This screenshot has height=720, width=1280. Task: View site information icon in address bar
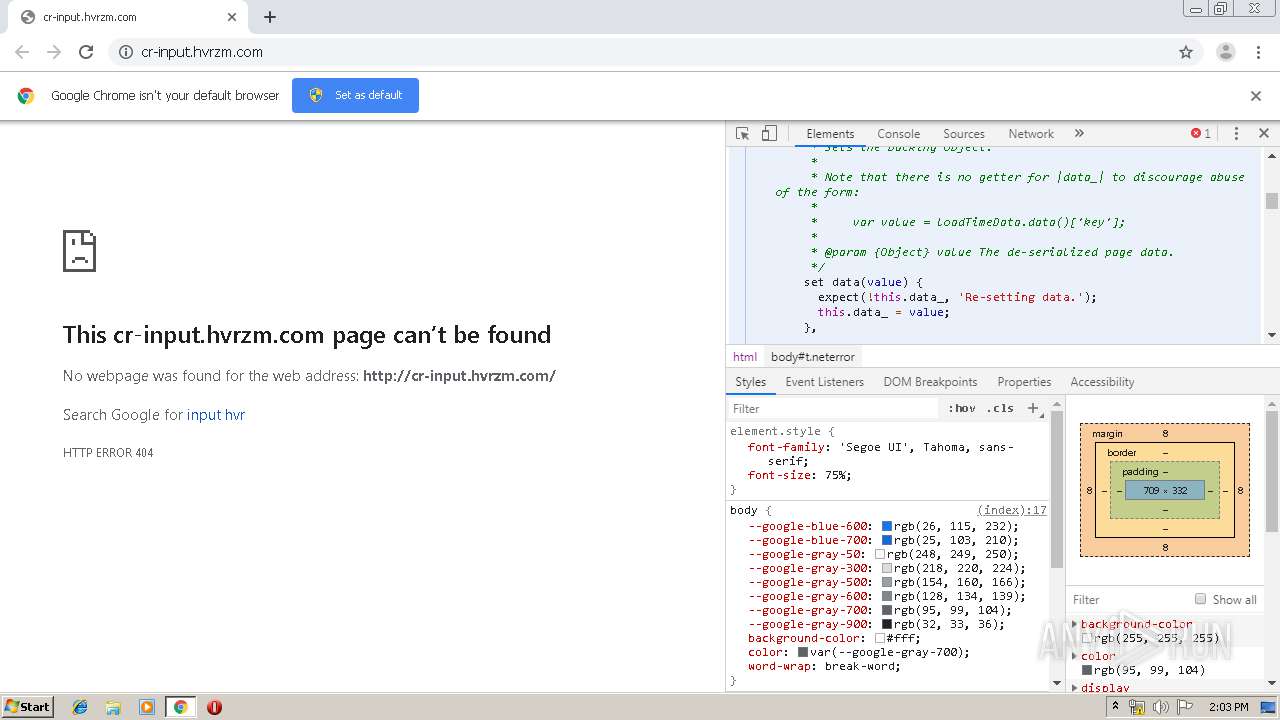(x=126, y=52)
